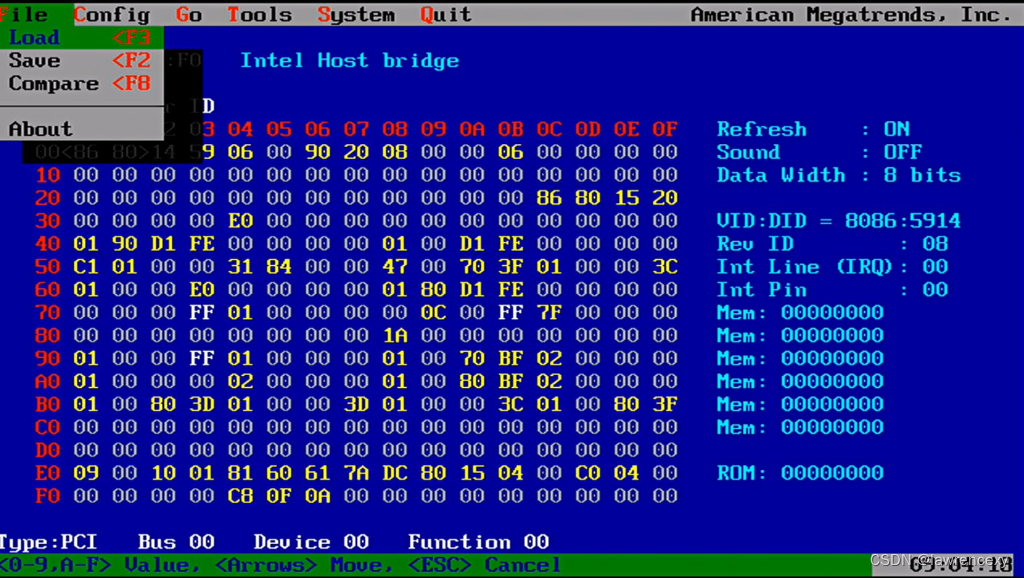Toggle the Sound OFF setting
Viewport: 1024px width, 578px height.
[820, 152]
